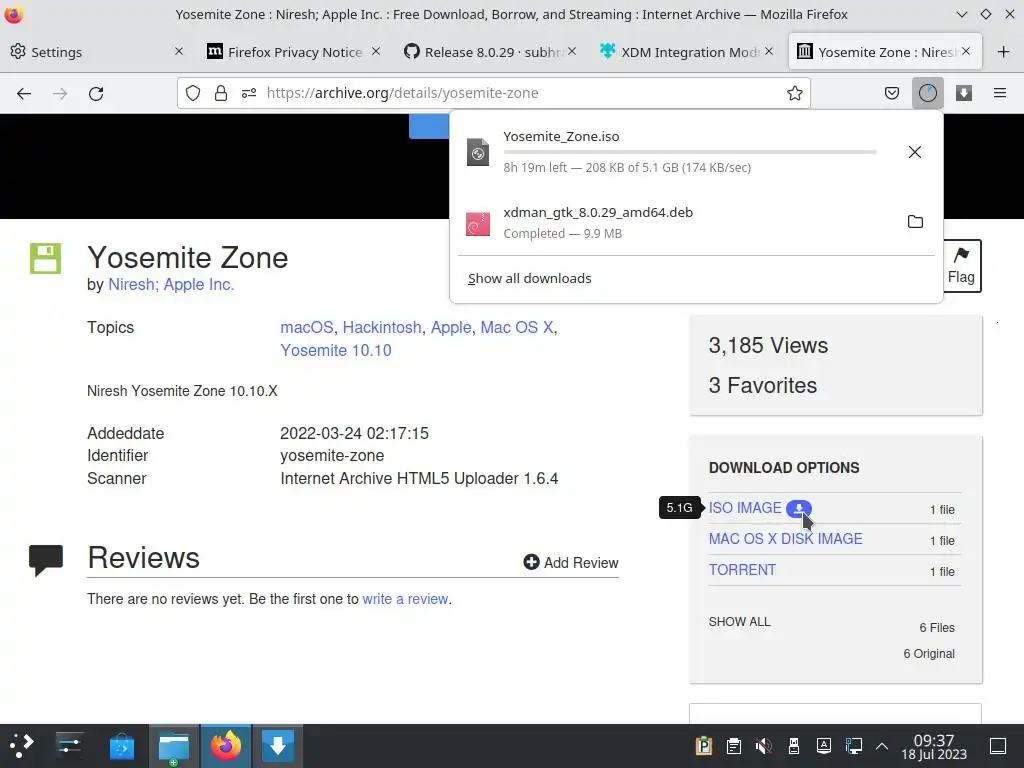The height and width of the screenshot is (768, 1024).
Task: Select the Yosemite Zone tab
Action: tap(885, 52)
